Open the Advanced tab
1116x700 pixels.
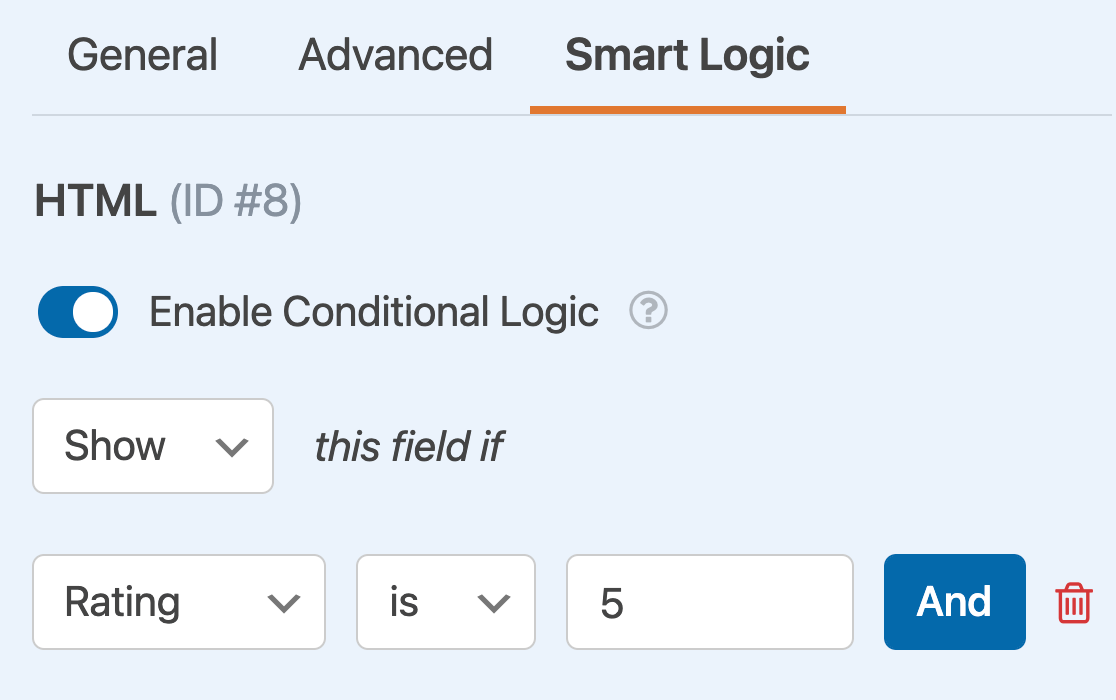tap(396, 55)
